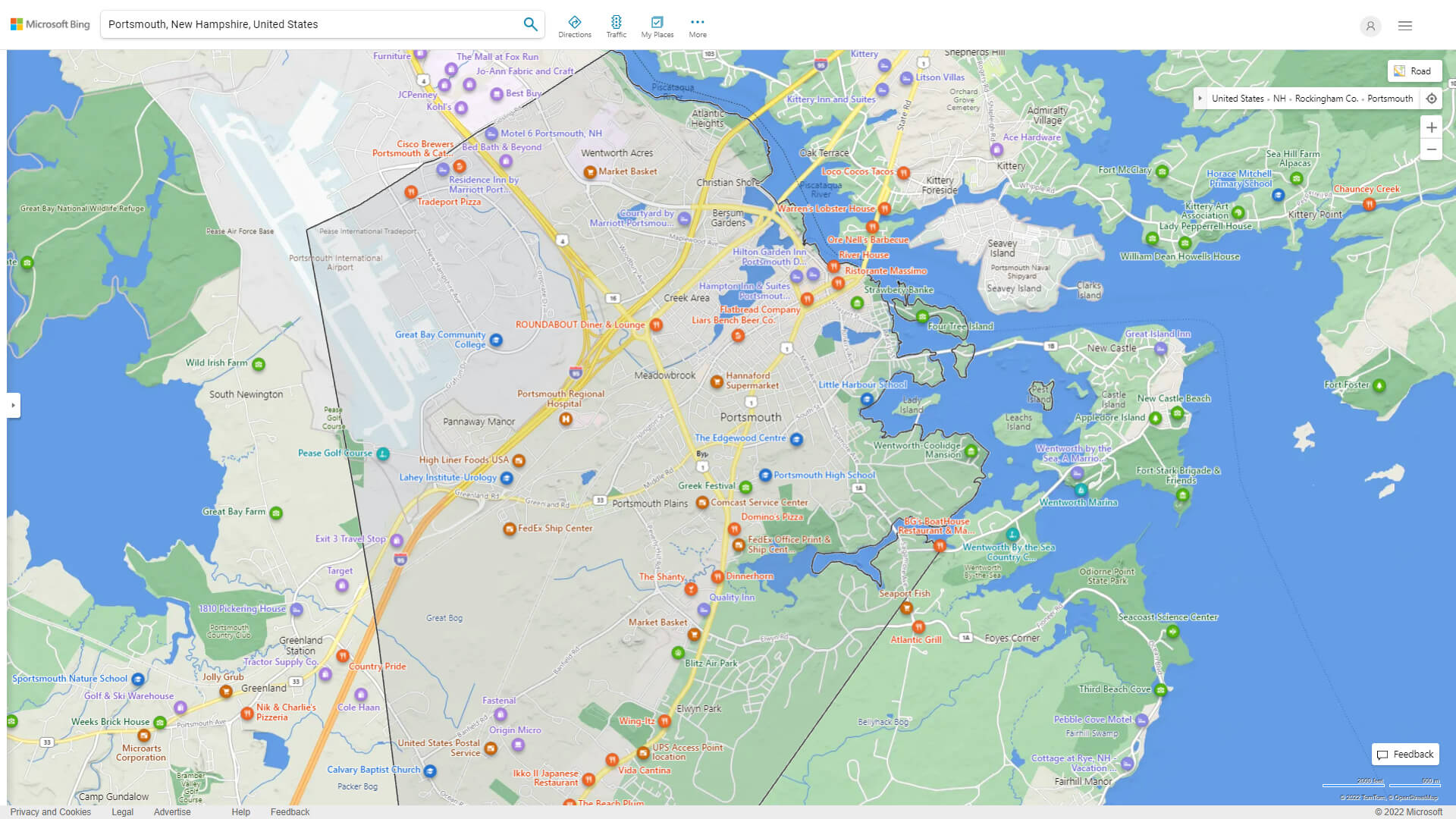1456x819 pixels.
Task: Click the locate-me icon beside the breadcrumb
Action: (1432, 98)
